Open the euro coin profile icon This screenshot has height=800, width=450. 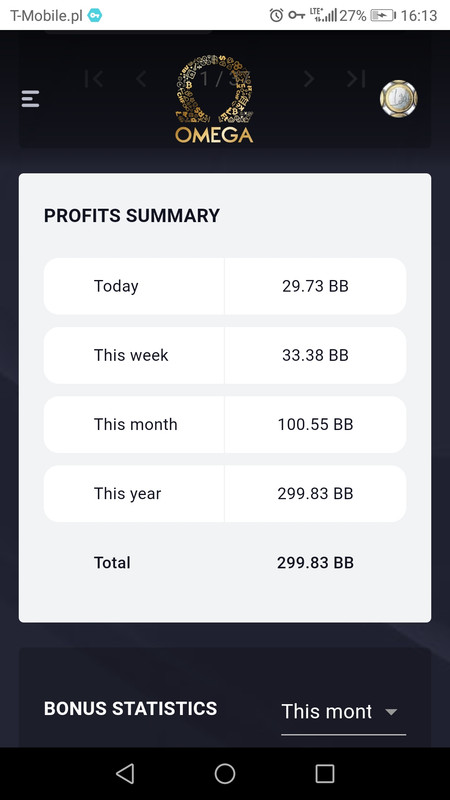click(x=398, y=98)
